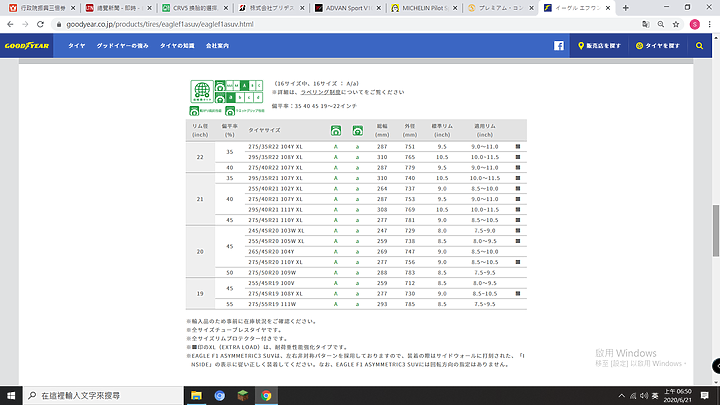Open the 会社案内 menu
The image size is (720, 405).
pos(217,46)
